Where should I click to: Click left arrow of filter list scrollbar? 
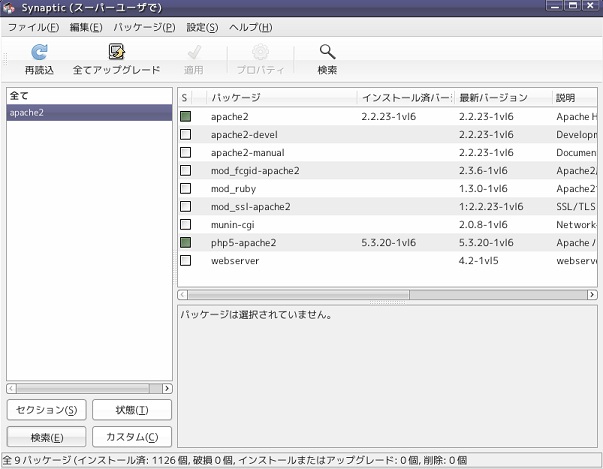point(12,389)
